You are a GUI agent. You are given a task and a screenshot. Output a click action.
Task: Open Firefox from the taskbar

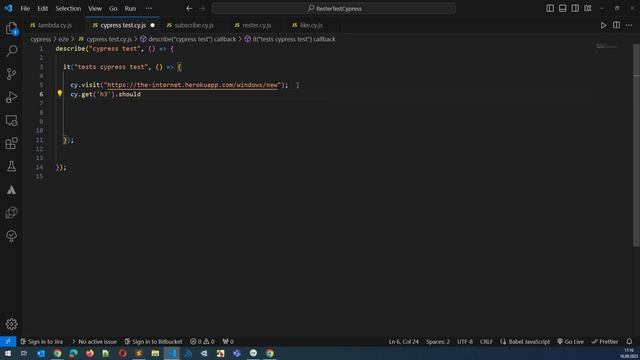pyautogui.click(x=90, y=353)
